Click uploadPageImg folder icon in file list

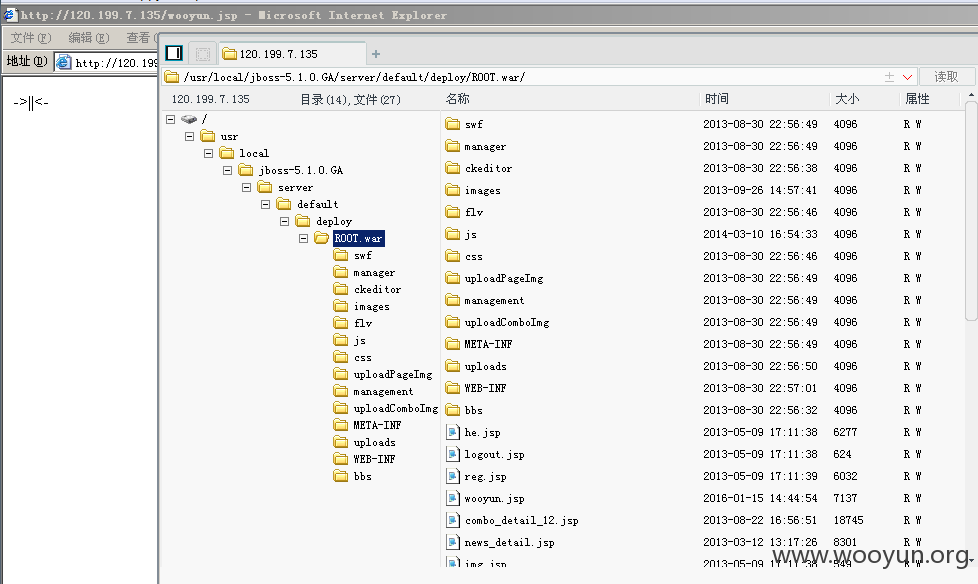[453, 278]
